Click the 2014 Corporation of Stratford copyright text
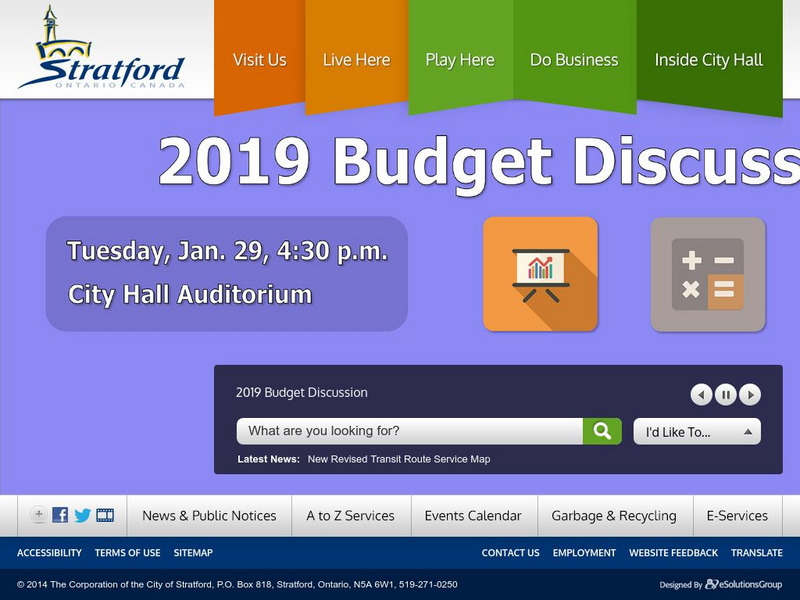 tap(237, 584)
